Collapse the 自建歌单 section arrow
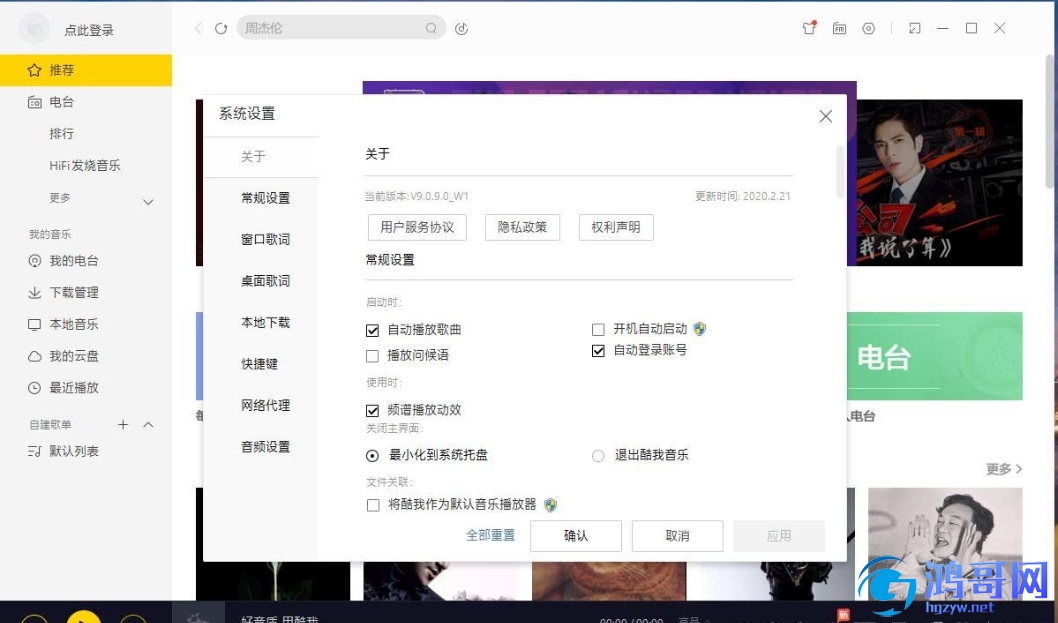This screenshot has height=623, width=1058. 148,425
